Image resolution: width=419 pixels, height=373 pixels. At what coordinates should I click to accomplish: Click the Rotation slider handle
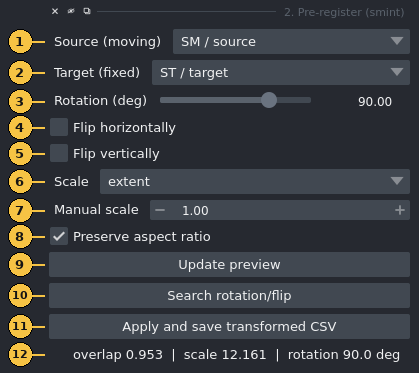tap(269, 100)
